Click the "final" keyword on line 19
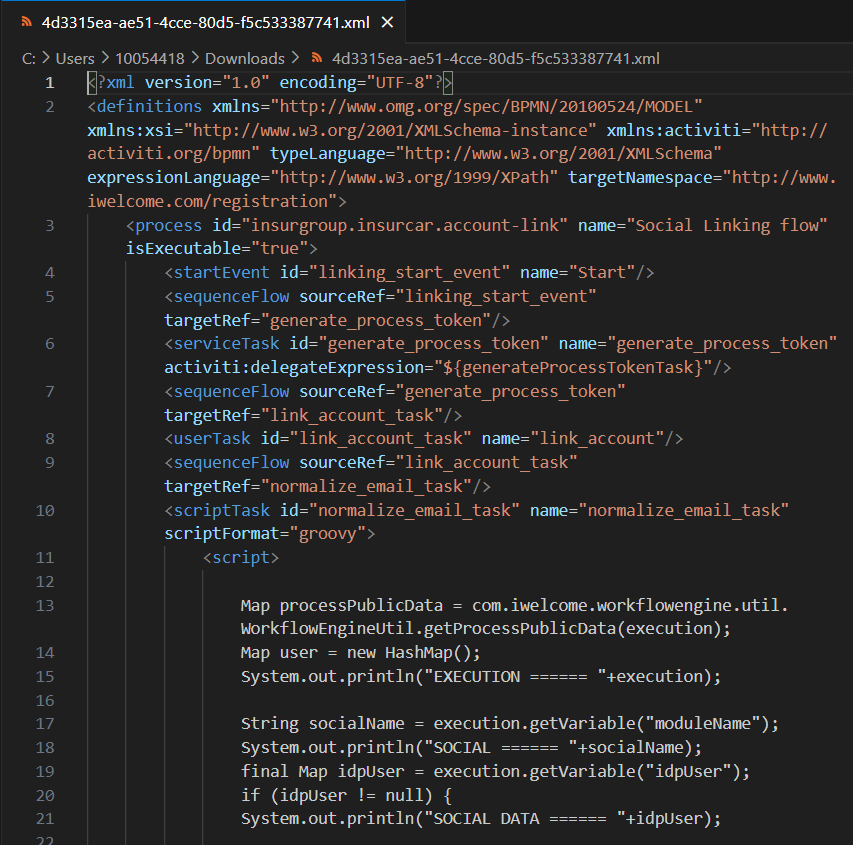The width and height of the screenshot is (853, 845). coord(264,772)
